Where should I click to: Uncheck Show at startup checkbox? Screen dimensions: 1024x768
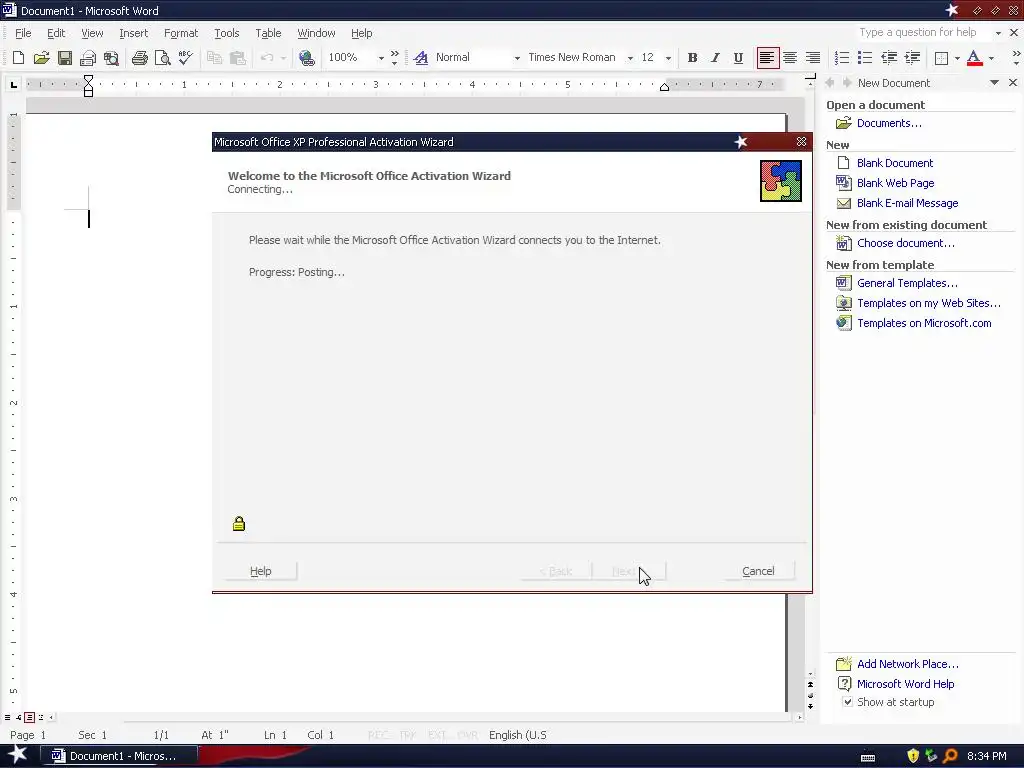click(x=847, y=702)
